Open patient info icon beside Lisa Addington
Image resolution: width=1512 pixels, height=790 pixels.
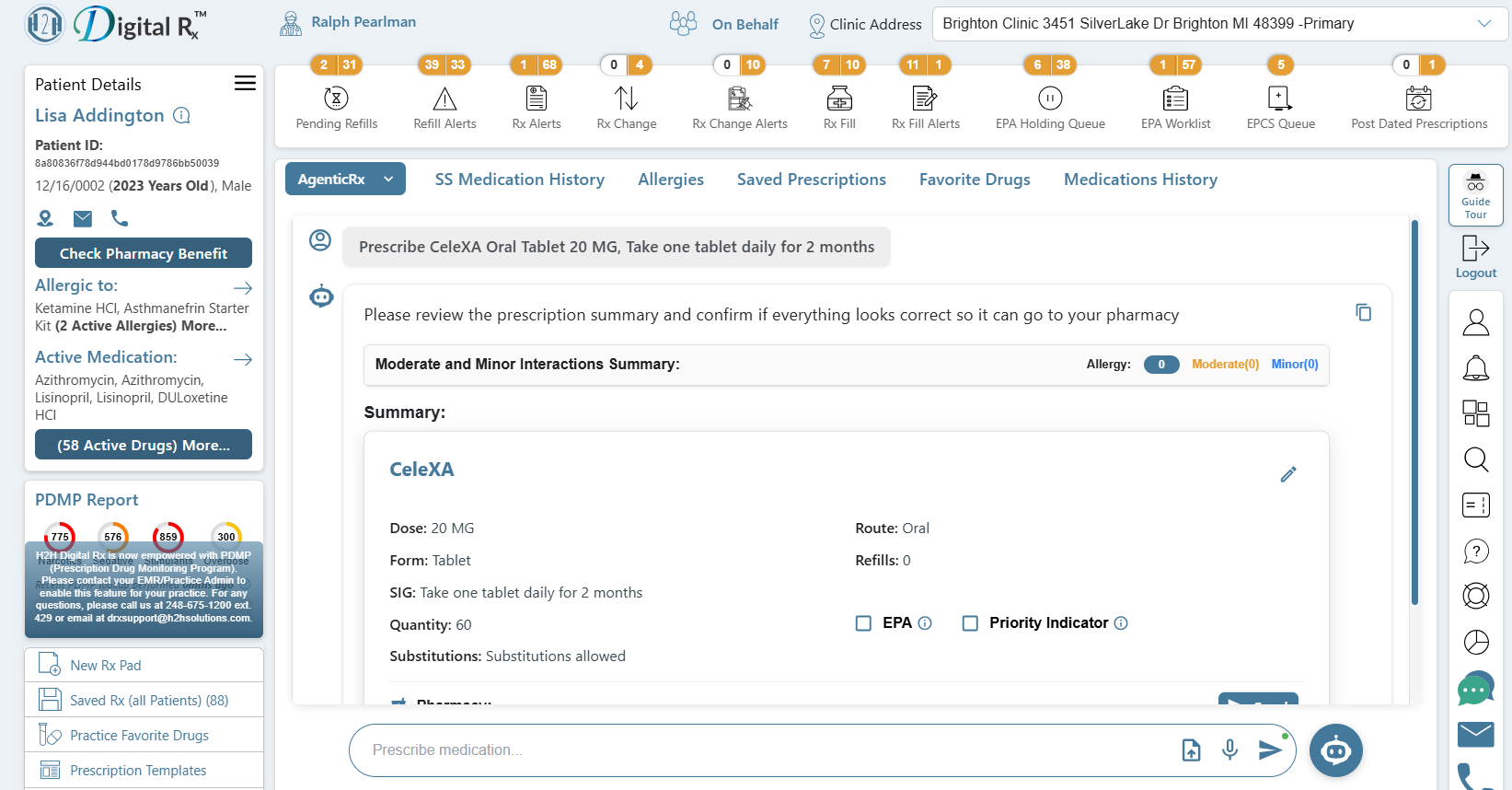[182, 115]
